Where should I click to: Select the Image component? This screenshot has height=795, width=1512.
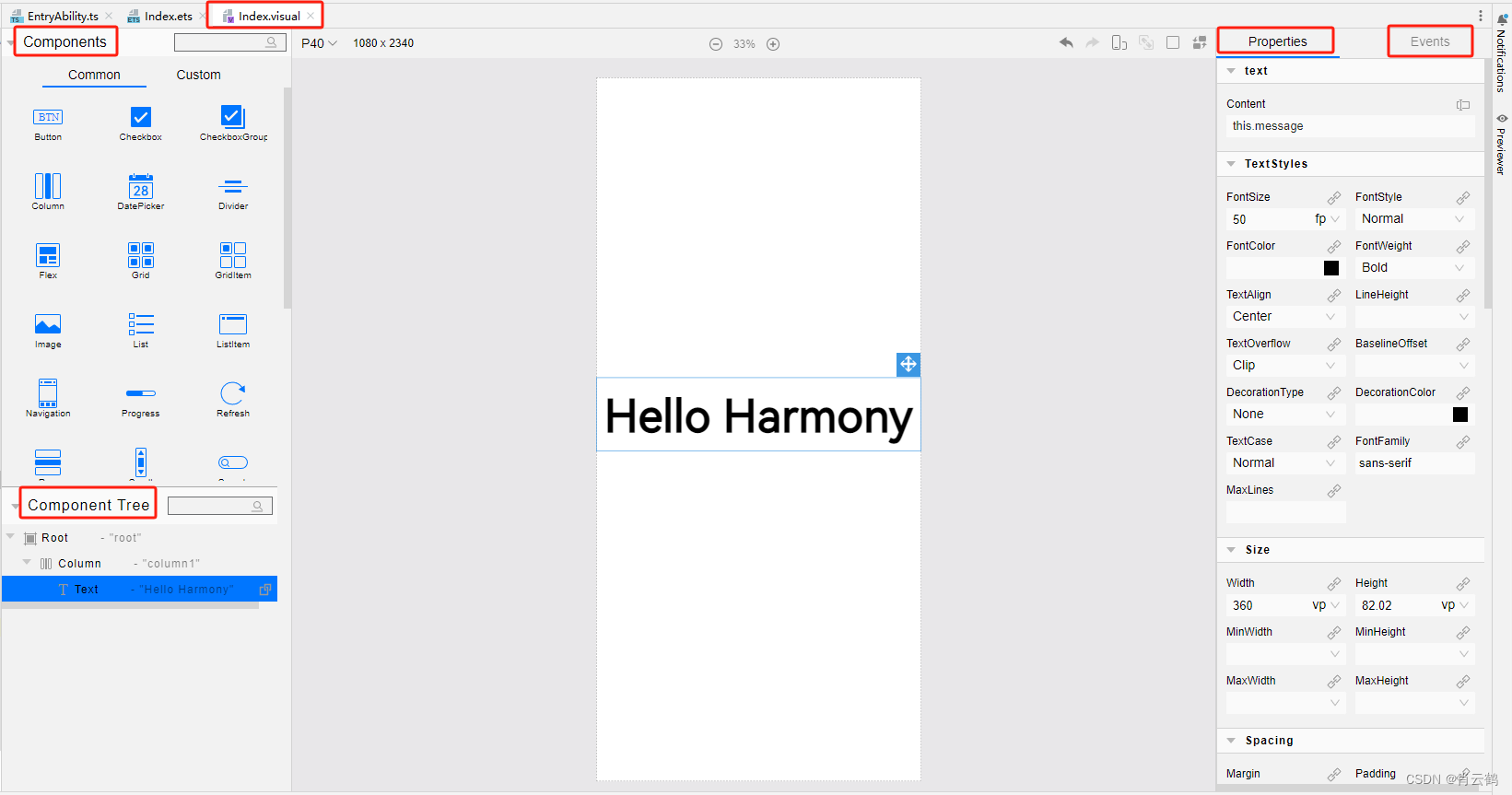48,330
